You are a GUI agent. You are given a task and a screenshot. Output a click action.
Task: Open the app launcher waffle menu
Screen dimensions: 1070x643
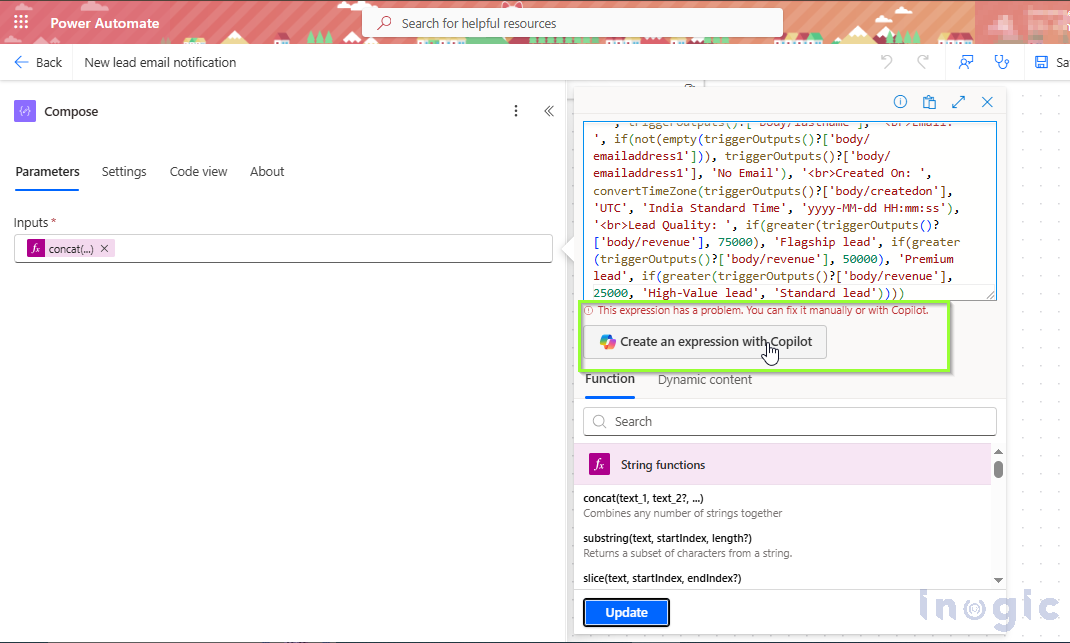[21, 22]
